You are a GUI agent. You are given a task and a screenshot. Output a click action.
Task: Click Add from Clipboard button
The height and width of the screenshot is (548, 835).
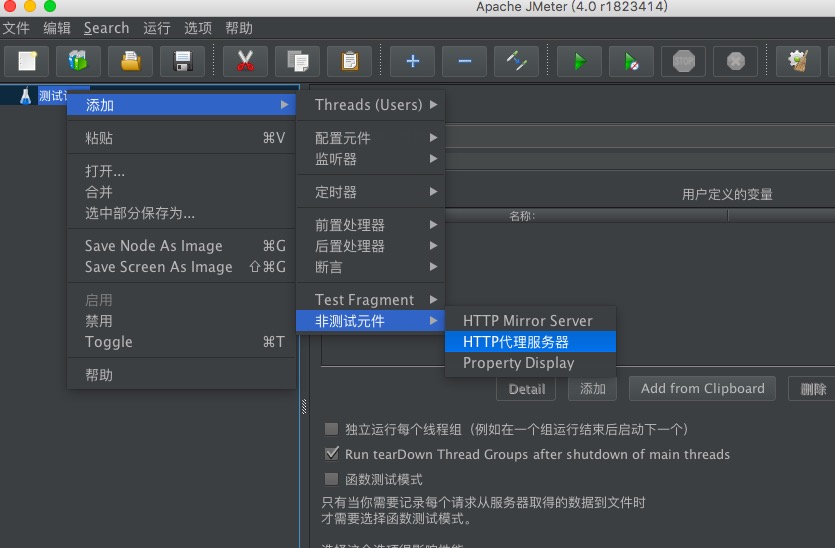coord(702,389)
